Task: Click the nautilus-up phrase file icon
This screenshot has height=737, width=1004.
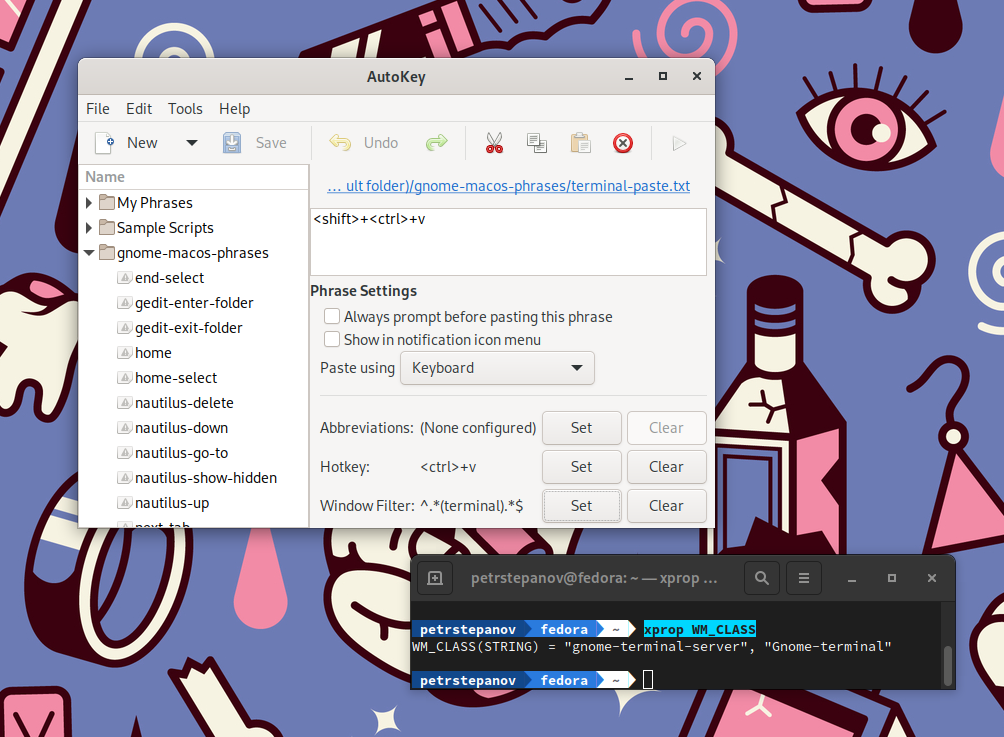Action: coord(125,503)
